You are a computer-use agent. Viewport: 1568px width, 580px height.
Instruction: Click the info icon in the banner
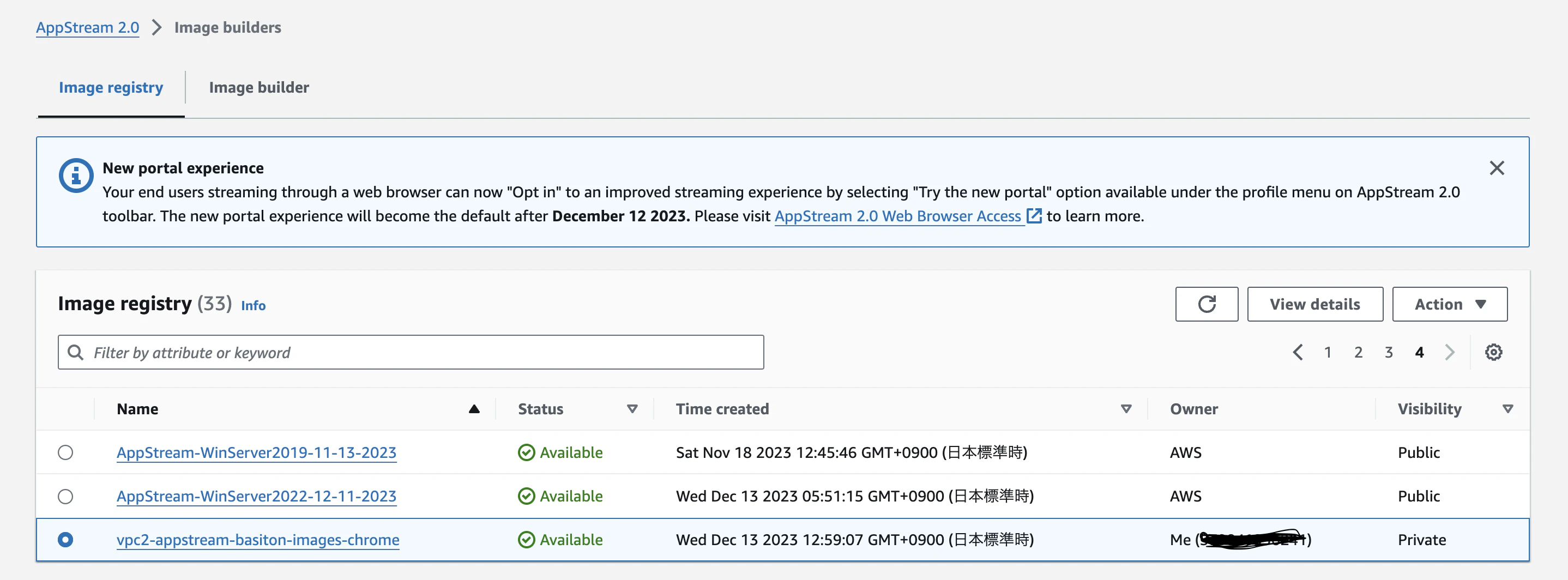75,176
